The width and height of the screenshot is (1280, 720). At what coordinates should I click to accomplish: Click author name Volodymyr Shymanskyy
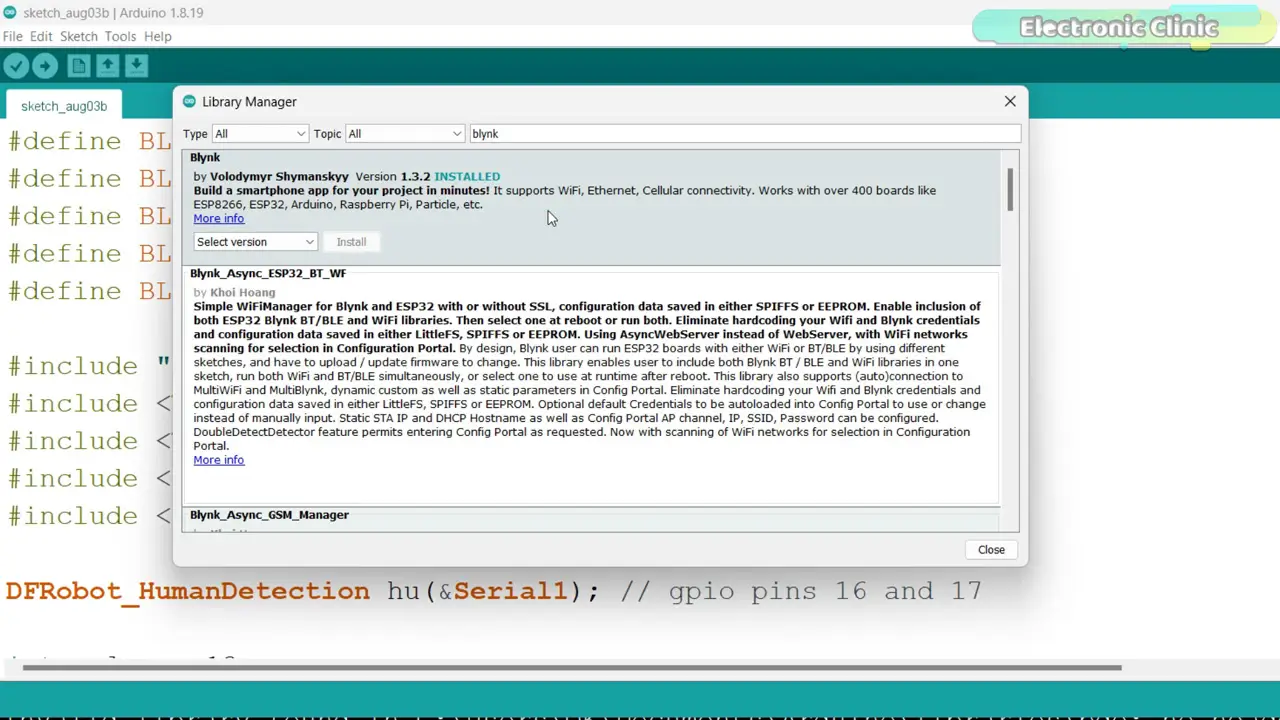point(279,176)
